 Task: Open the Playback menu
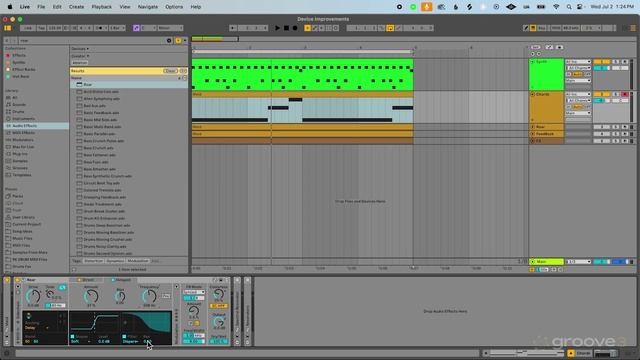102,7
